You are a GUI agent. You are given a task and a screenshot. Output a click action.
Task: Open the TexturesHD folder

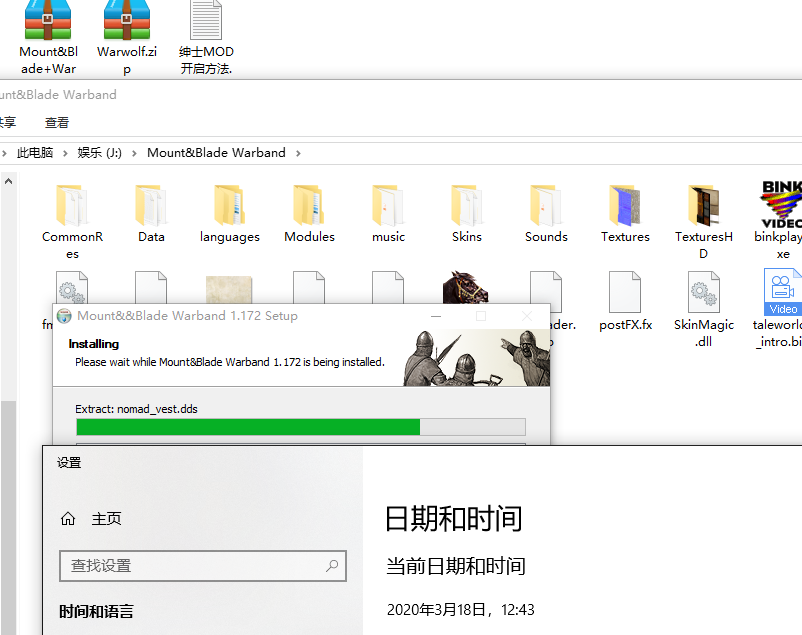[704, 223]
